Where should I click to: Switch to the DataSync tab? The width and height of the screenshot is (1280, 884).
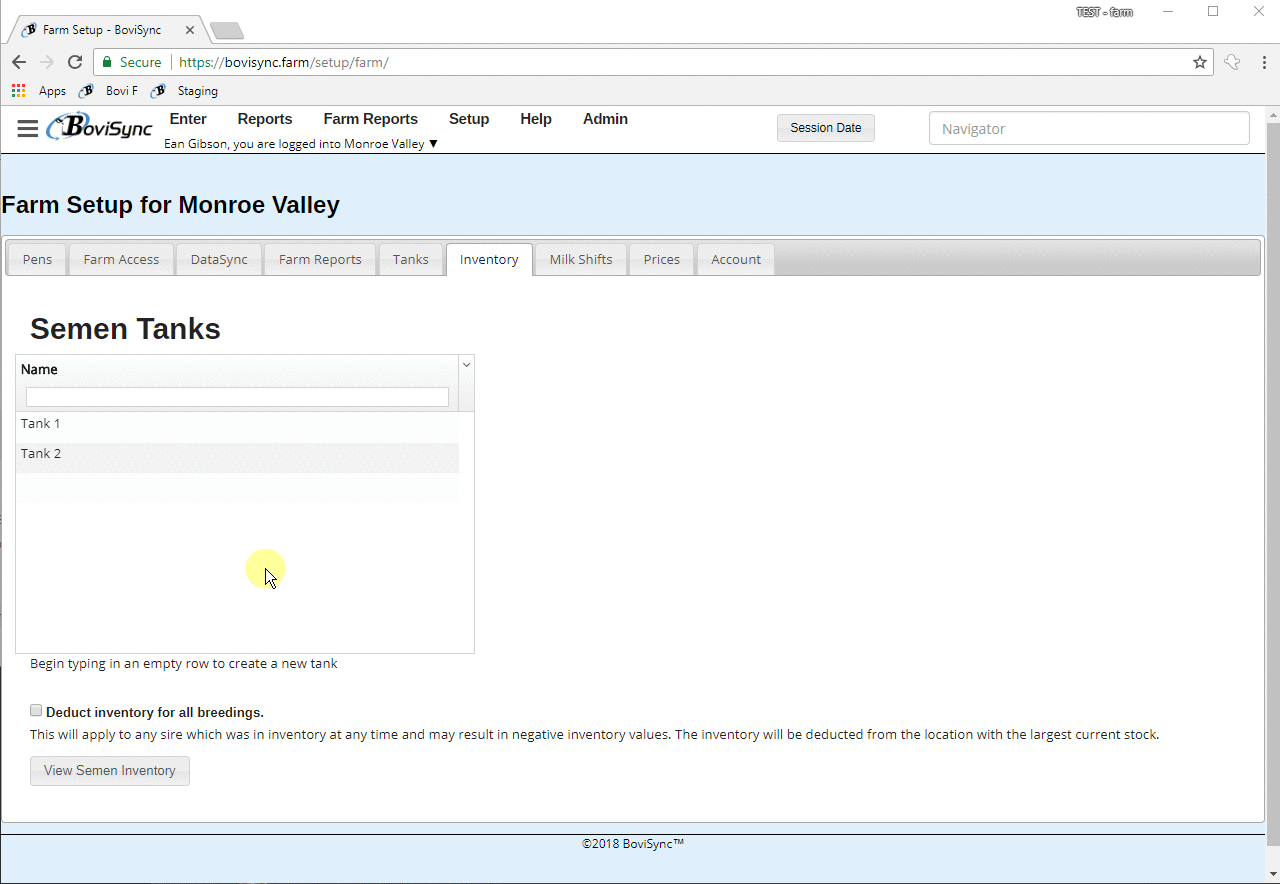coord(219,259)
